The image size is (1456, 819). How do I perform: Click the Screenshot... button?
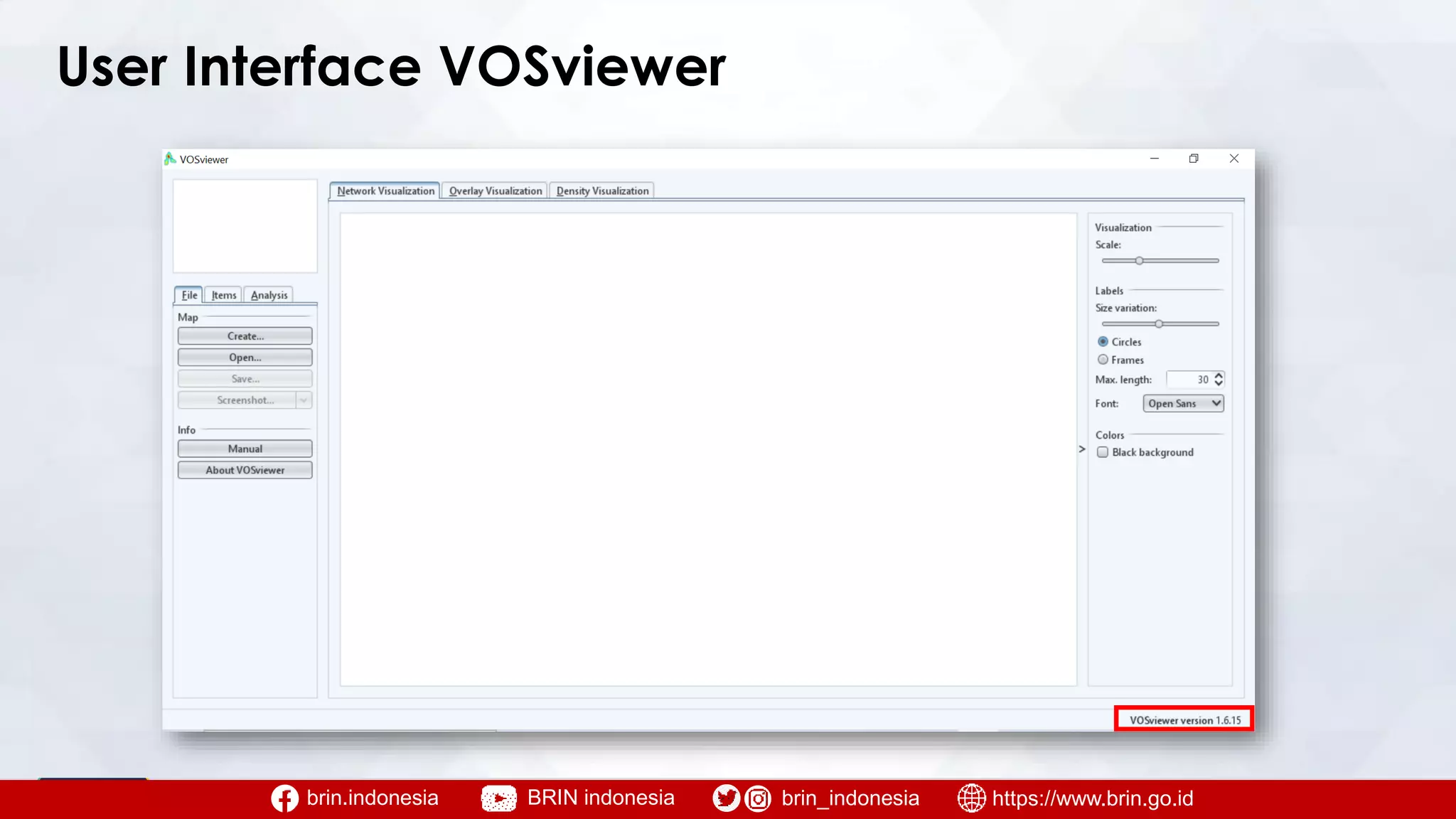(x=237, y=400)
